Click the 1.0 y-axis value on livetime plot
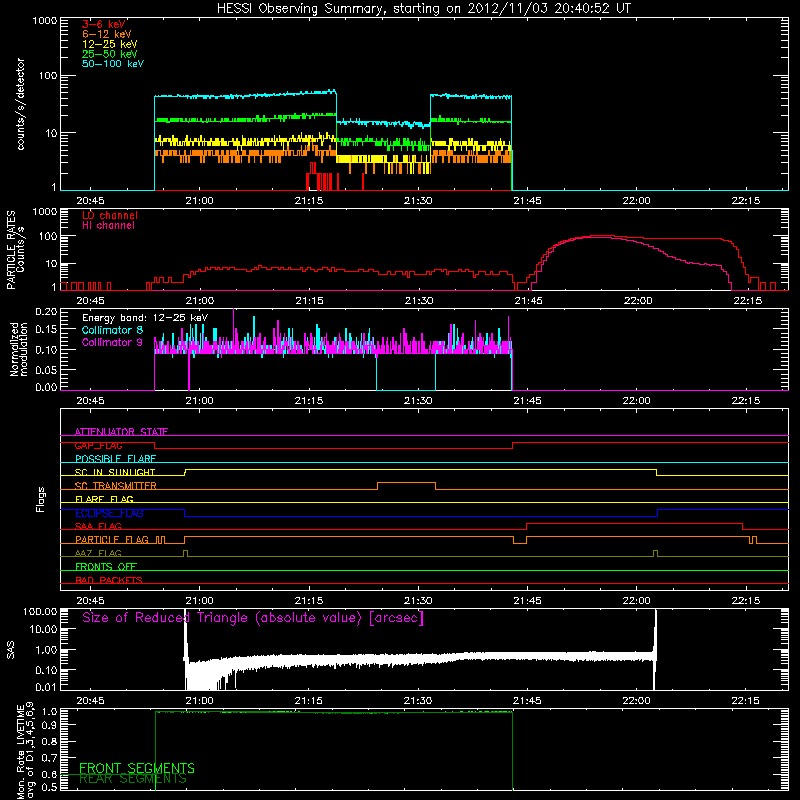 click(x=50, y=711)
